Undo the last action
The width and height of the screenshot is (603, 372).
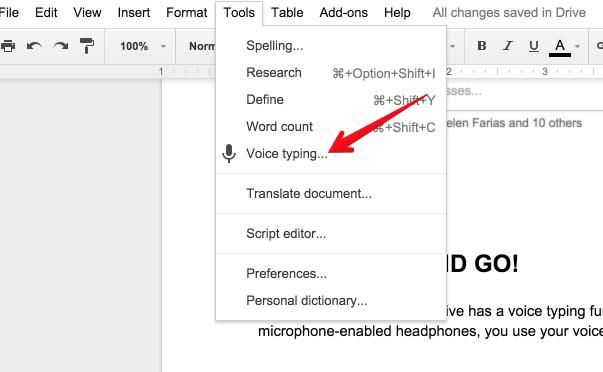click(34, 46)
